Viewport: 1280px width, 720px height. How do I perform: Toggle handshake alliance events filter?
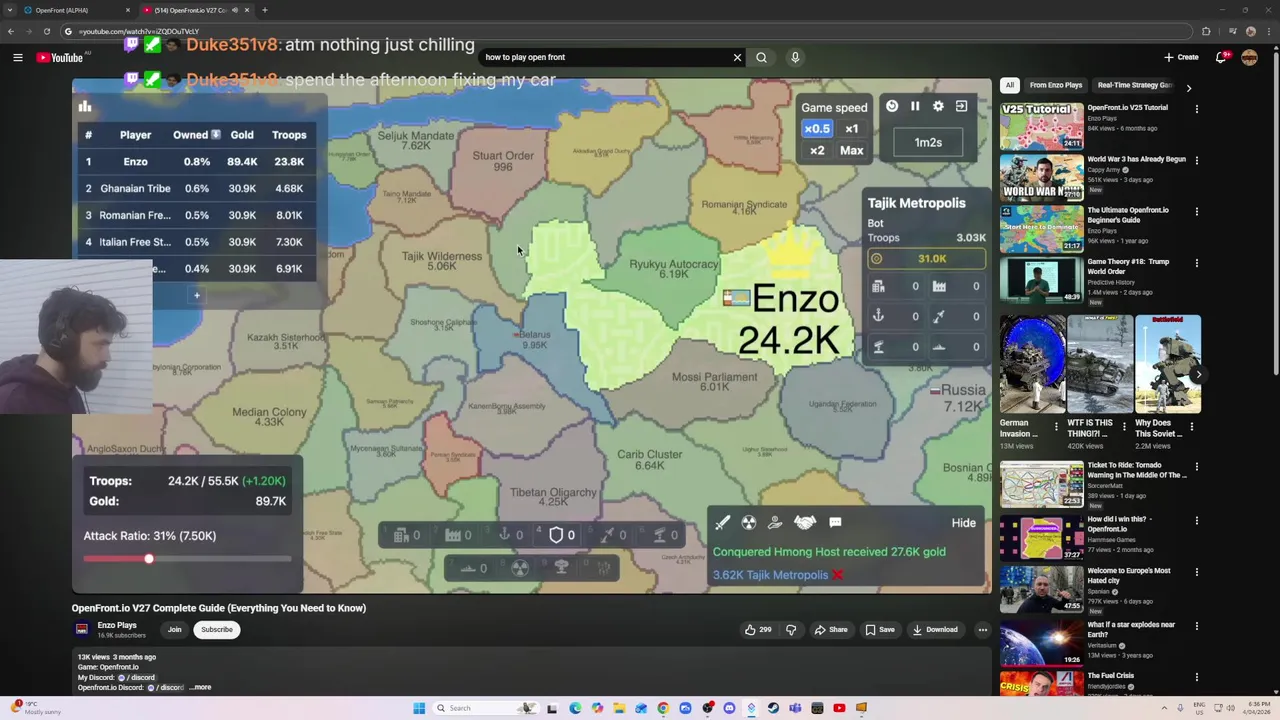805,523
